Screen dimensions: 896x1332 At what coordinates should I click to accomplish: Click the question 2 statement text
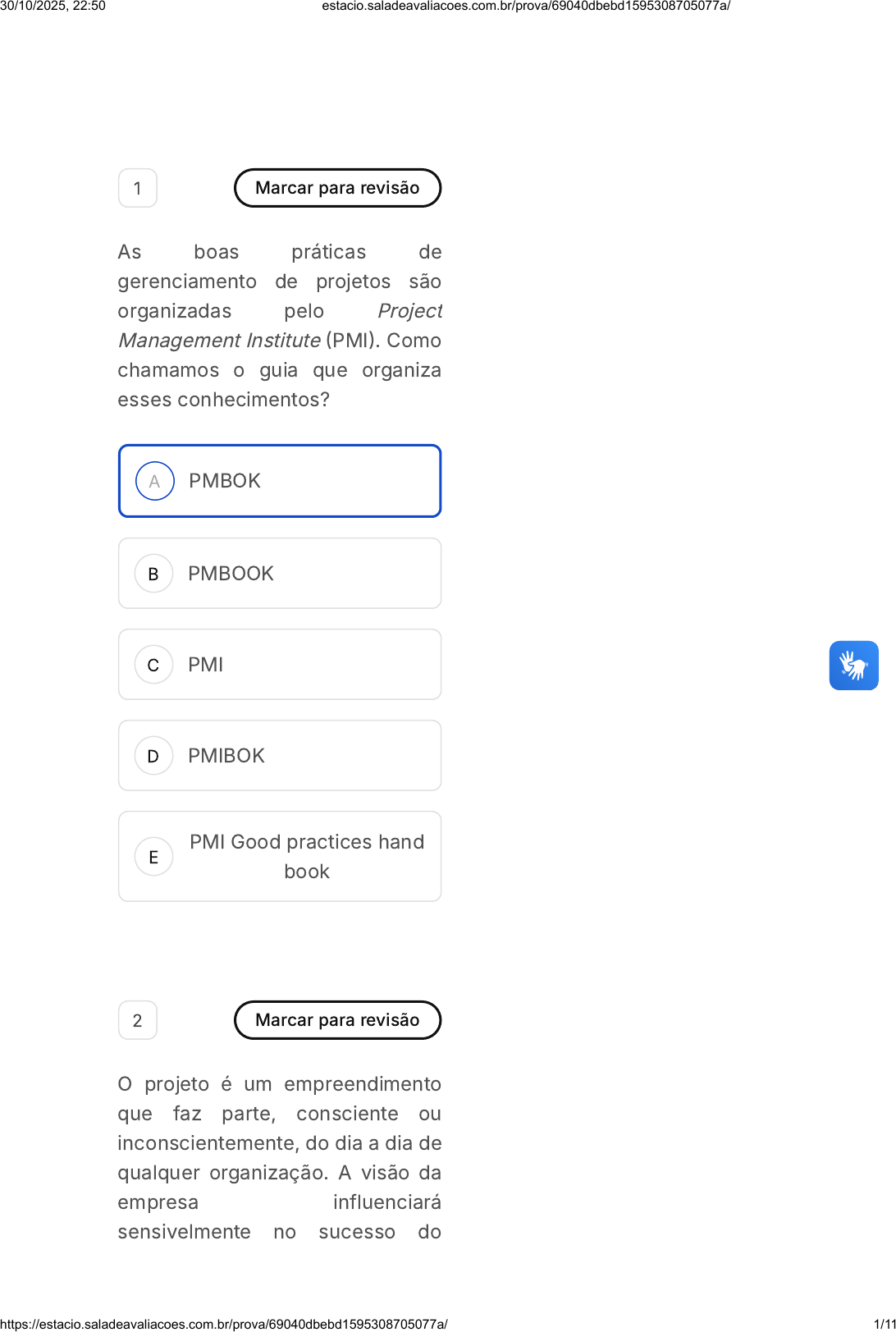click(280, 1157)
